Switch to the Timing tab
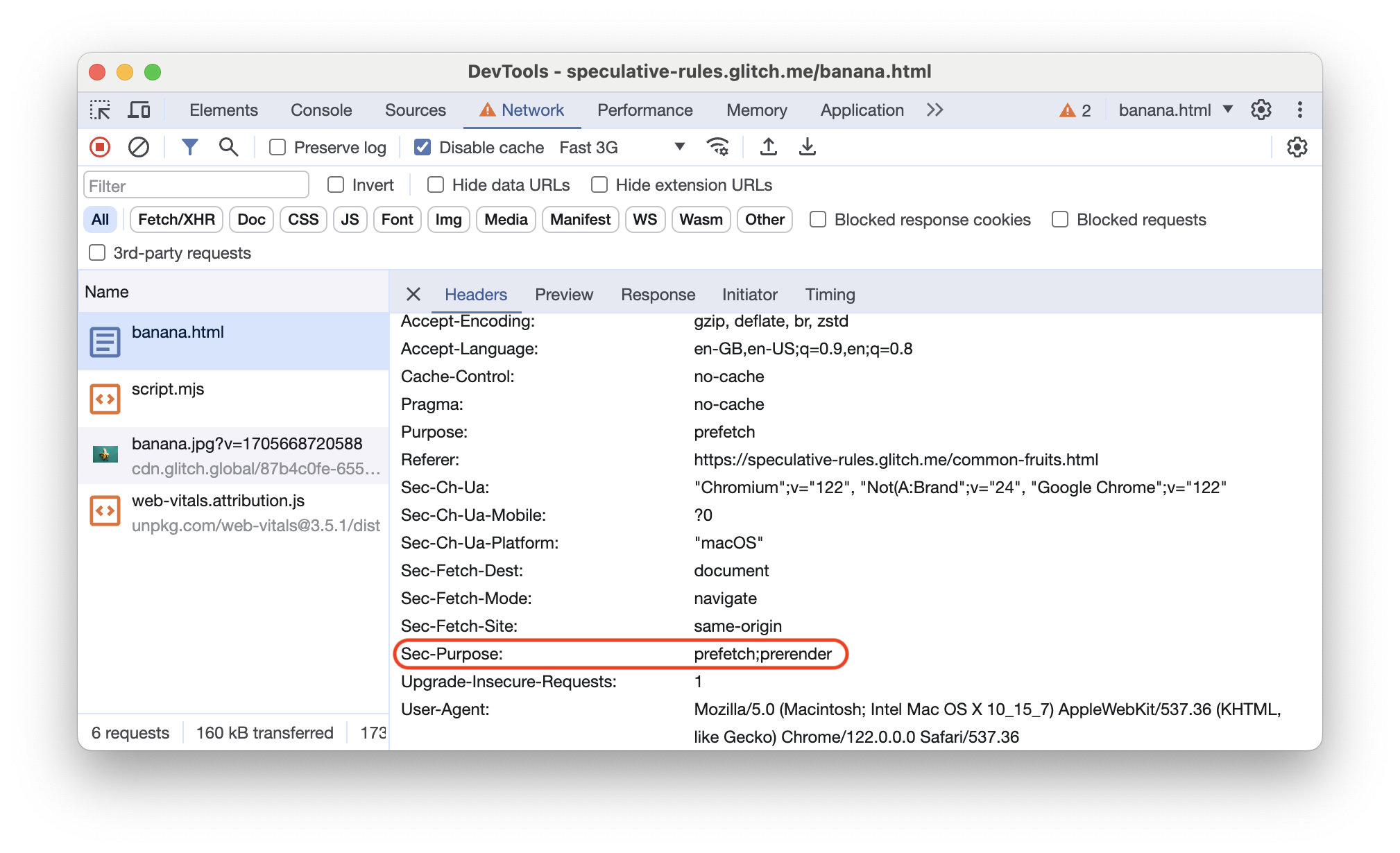This screenshot has height=853, width=1400. click(x=830, y=294)
